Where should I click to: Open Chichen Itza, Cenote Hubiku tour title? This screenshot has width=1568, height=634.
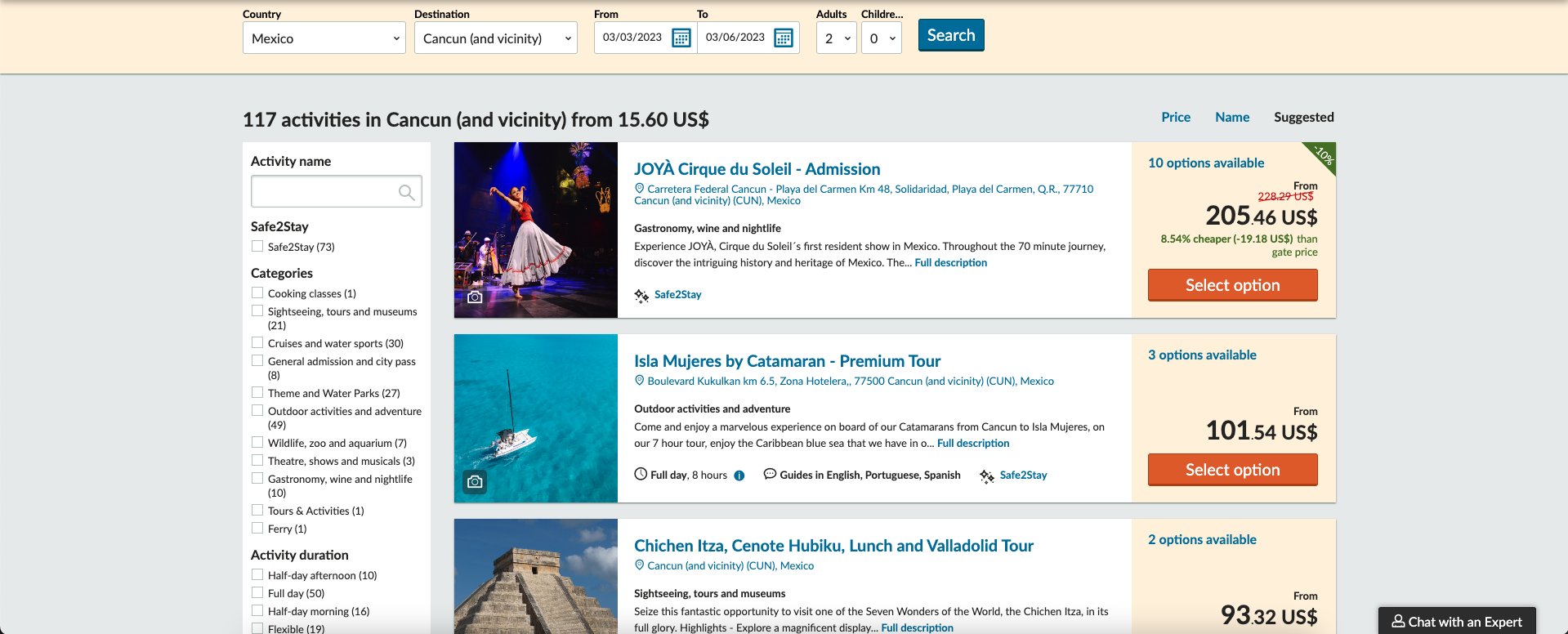[x=834, y=546]
